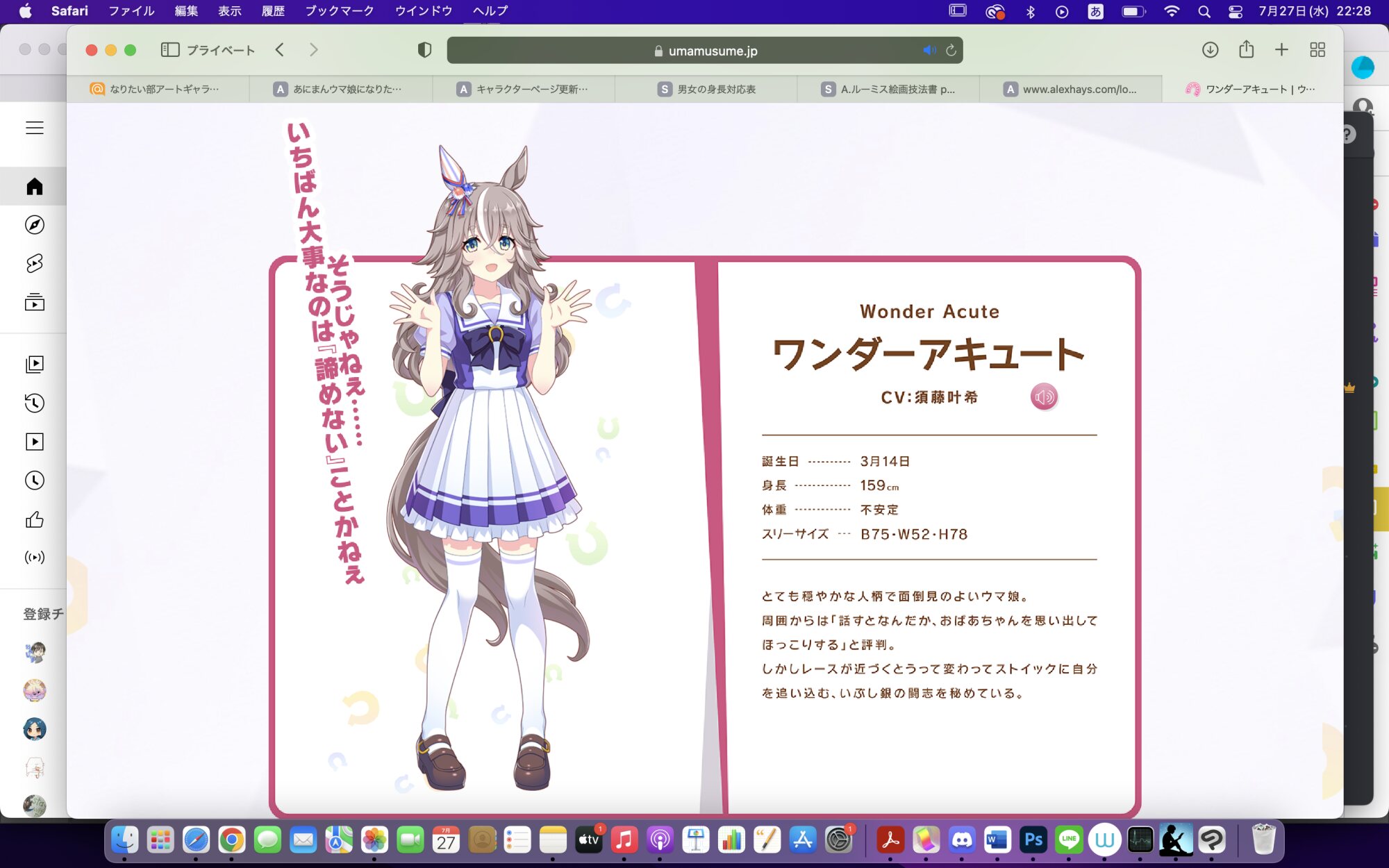Click the umamusume.jp address field
This screenshot has height=868, width=1389.
click(x=713, y=51)
